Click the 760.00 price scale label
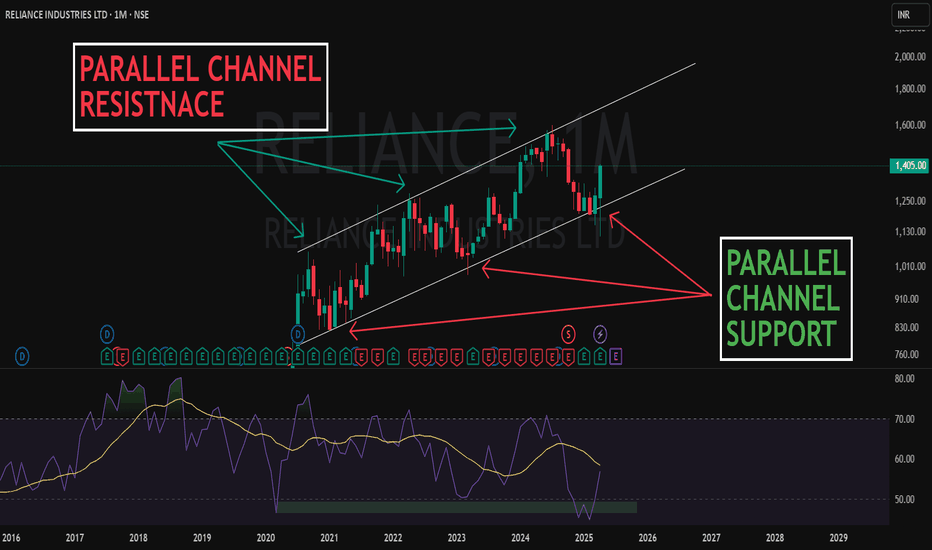932x550 pixels. tap(907, 354)
